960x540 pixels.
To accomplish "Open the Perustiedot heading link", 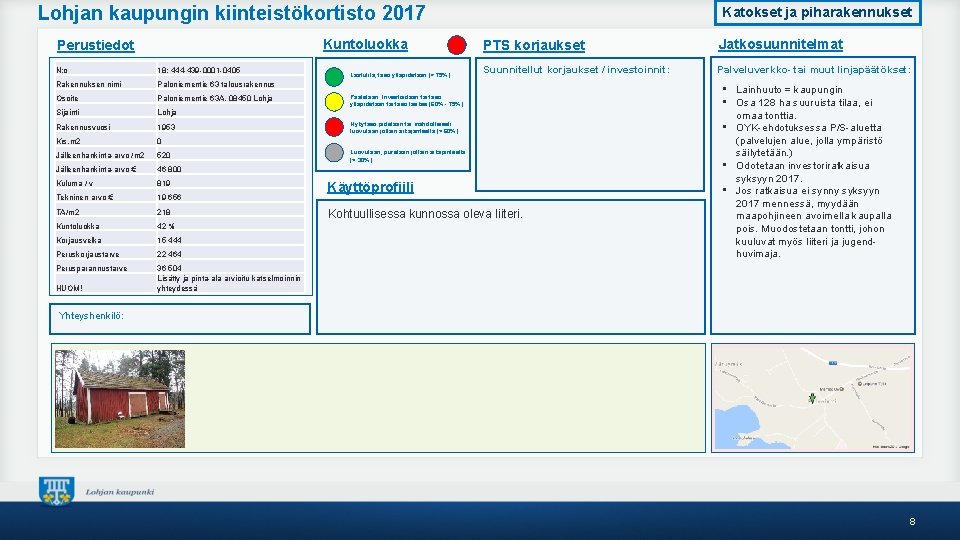I will coord(96,45).
